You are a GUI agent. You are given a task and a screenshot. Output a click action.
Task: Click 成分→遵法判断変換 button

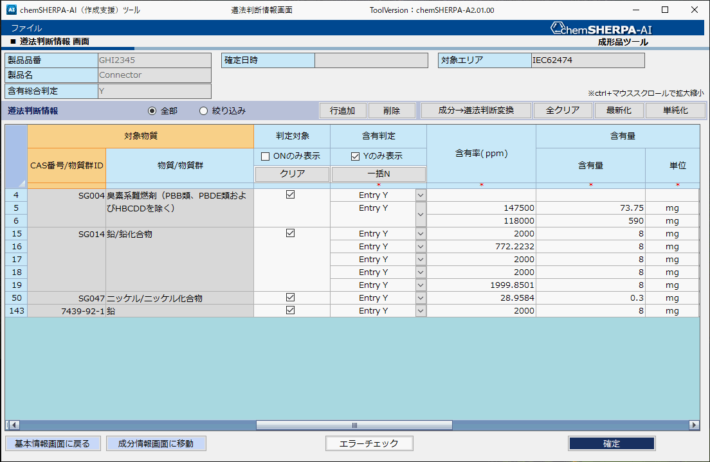click(x=474, y=110)
